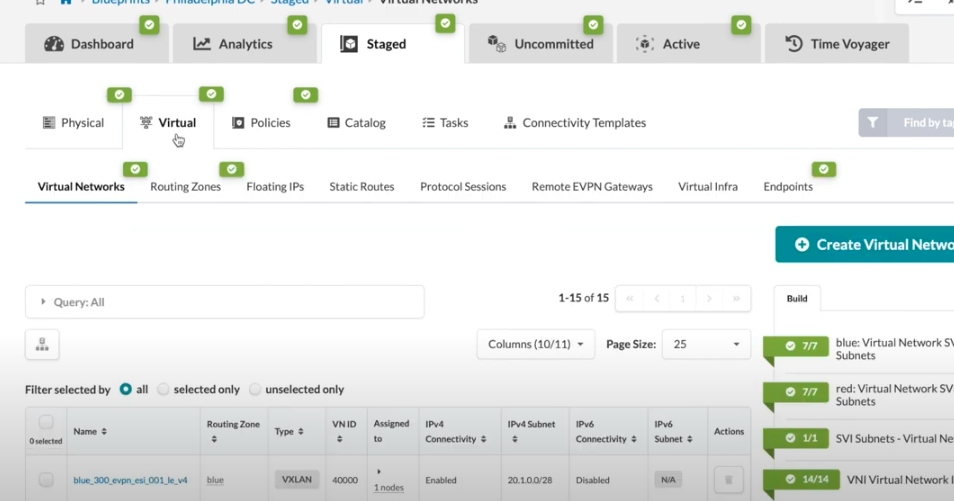Screen dimensions: 954x501
Task: Switch to the Active tab
Action: coord(689,44)
